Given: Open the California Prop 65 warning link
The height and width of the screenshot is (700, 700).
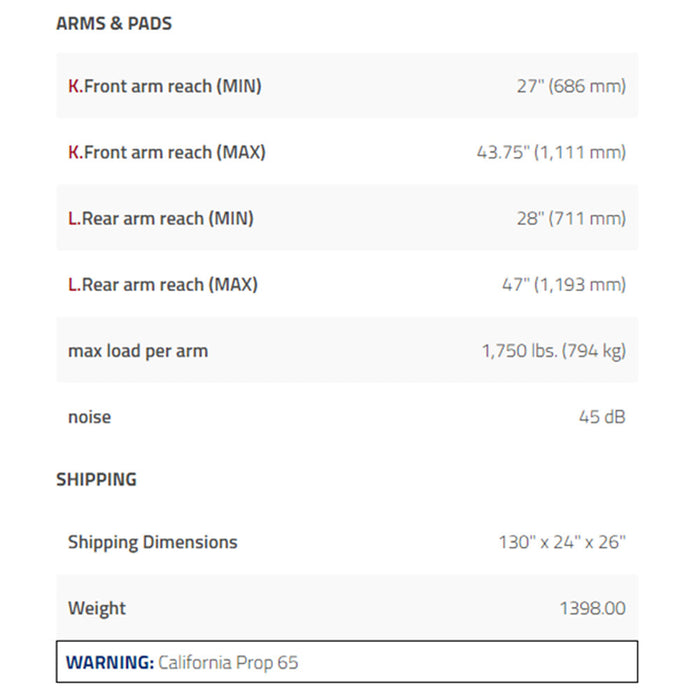Looking at the screenshot, I should click(x=228, y=662).
